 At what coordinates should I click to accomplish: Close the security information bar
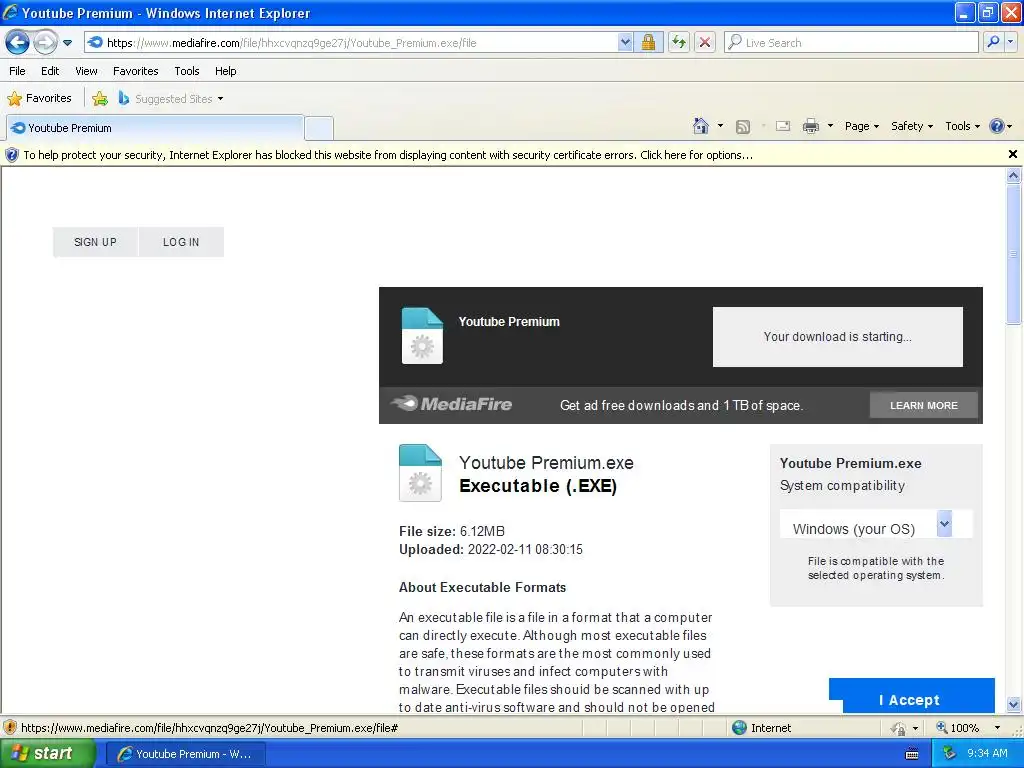click(x=1013, y=154)
